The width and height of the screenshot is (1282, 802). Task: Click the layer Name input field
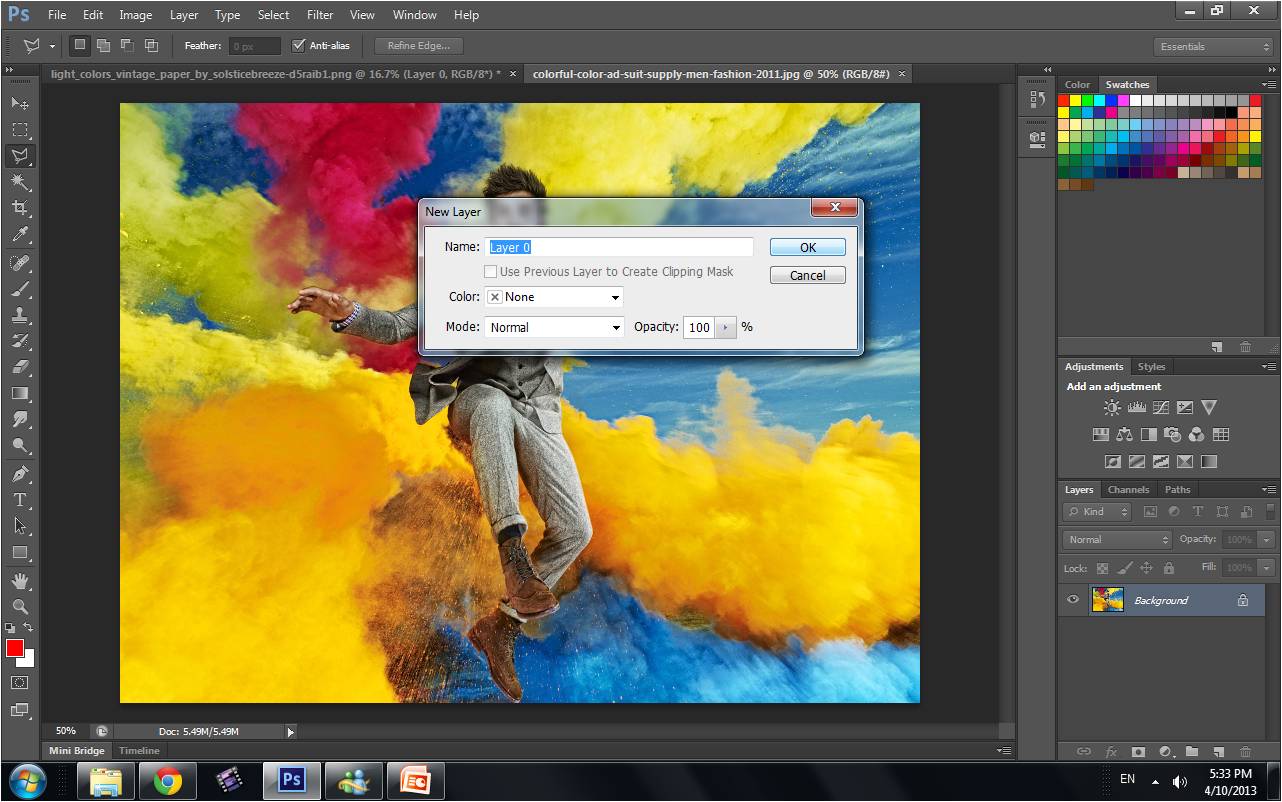click(619, 247)
